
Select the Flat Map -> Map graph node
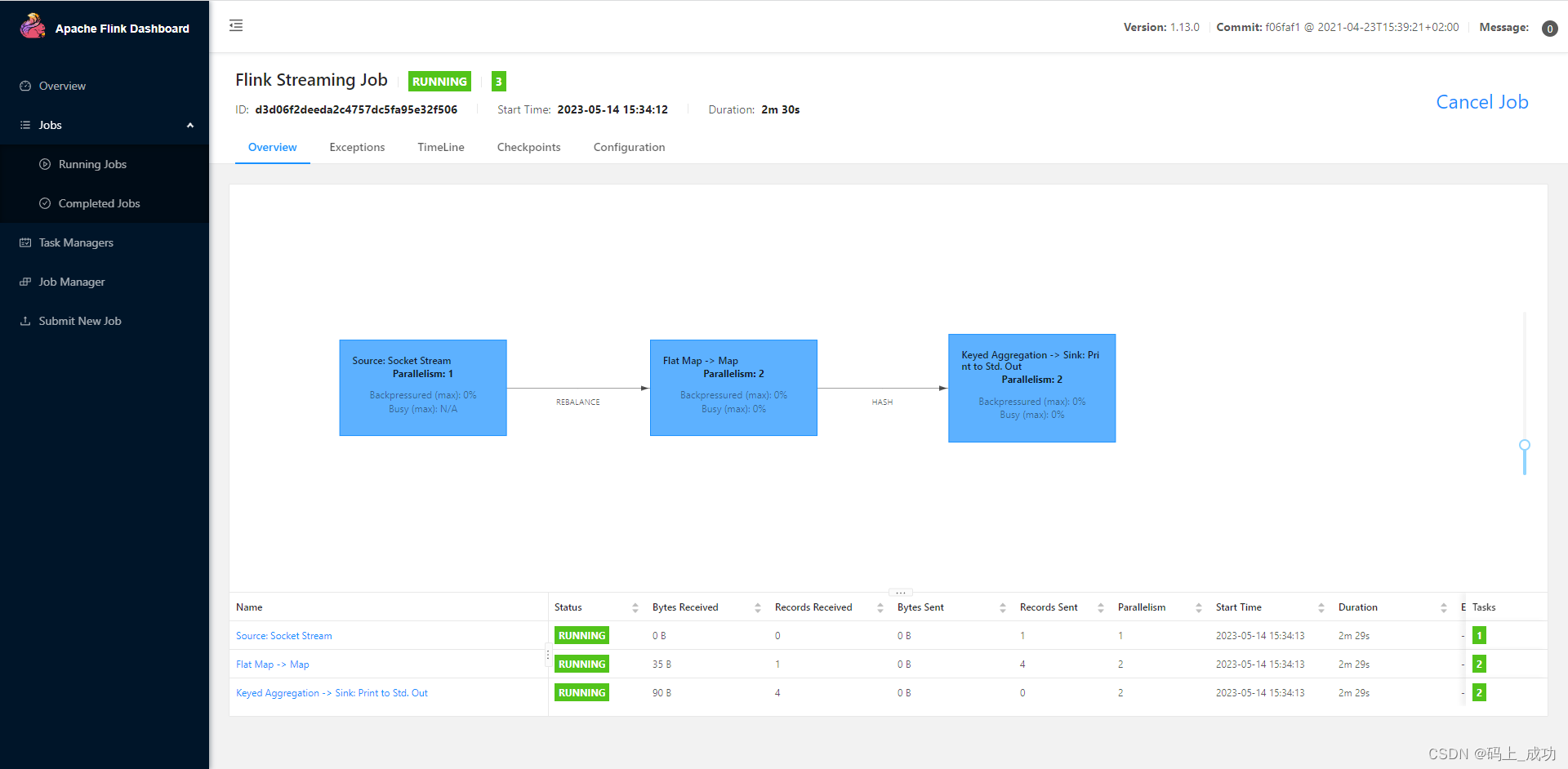coord(733,388)
